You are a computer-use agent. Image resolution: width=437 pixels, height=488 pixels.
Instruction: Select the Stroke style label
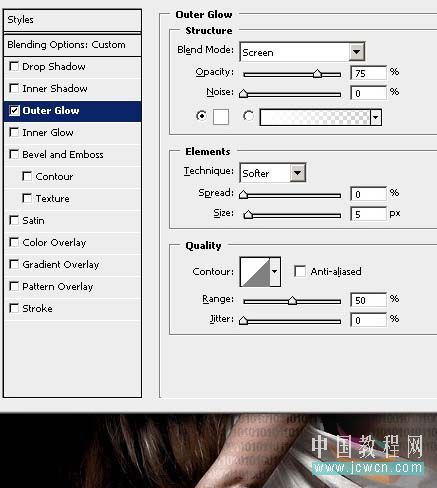[x=37, y=308]
